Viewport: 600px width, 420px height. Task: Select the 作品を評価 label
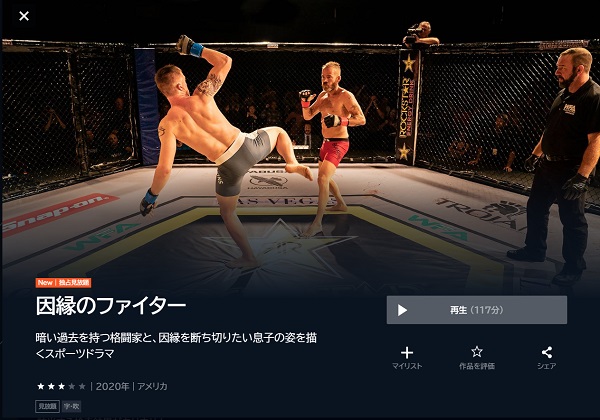(477, 366)
